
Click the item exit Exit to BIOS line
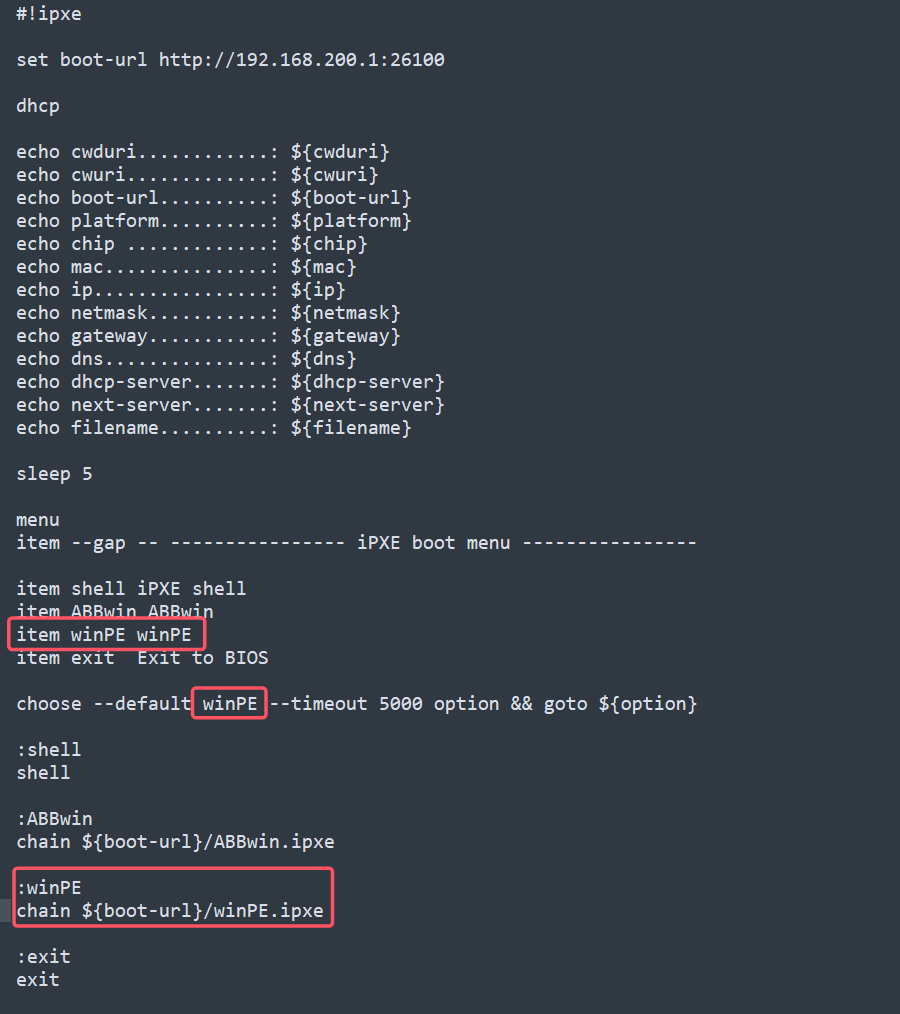tap(142, 658)
